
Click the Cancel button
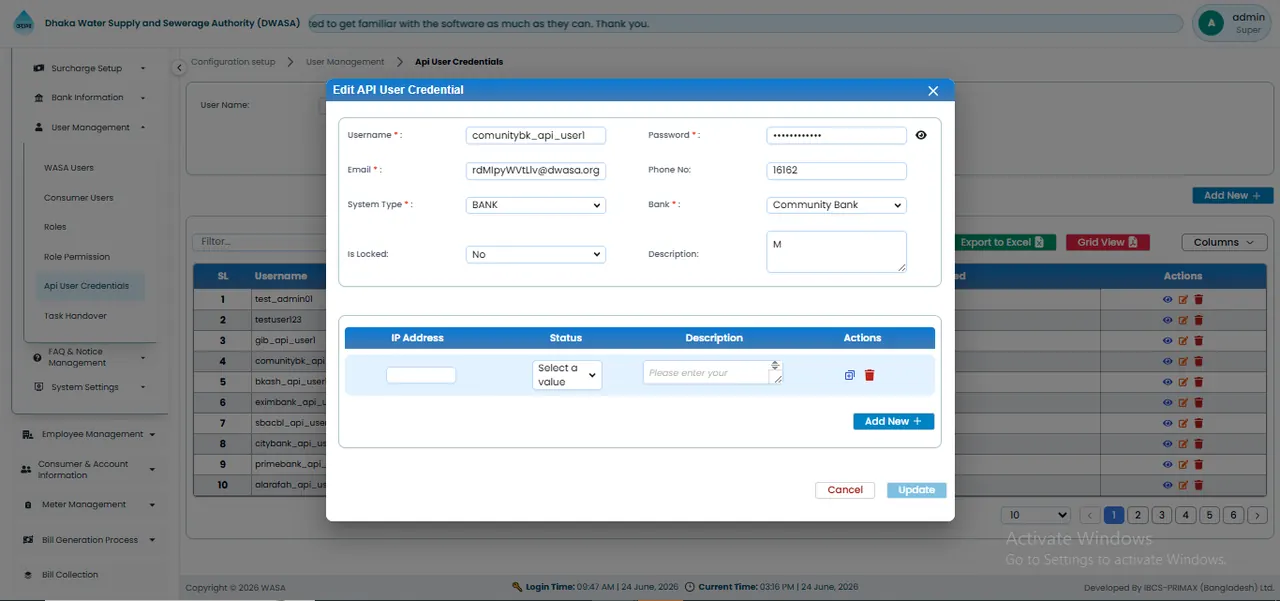coord(845,490)
